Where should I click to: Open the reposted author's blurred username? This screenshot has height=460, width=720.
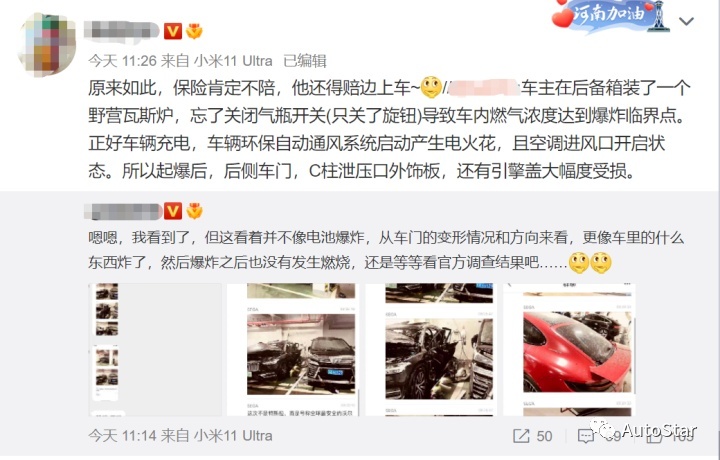123,211
